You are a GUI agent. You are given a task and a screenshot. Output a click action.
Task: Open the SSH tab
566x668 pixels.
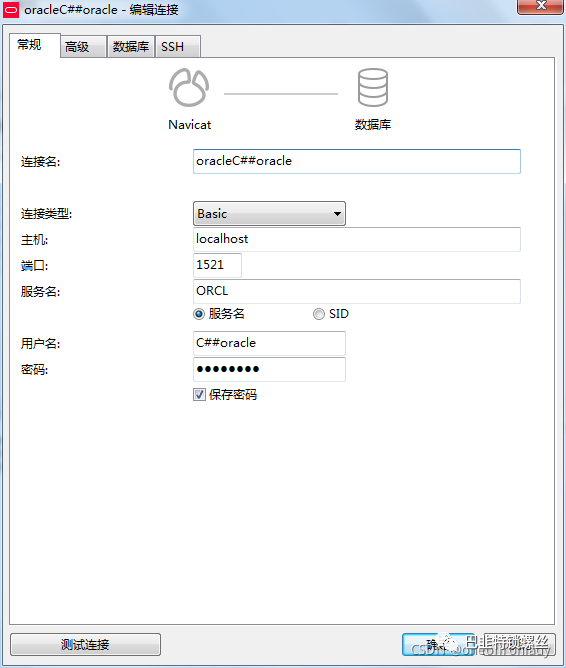coord(178,46)
